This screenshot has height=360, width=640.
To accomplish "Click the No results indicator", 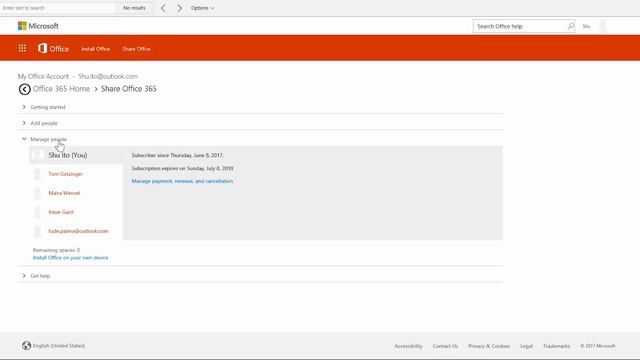I will (x=134, y=8).
